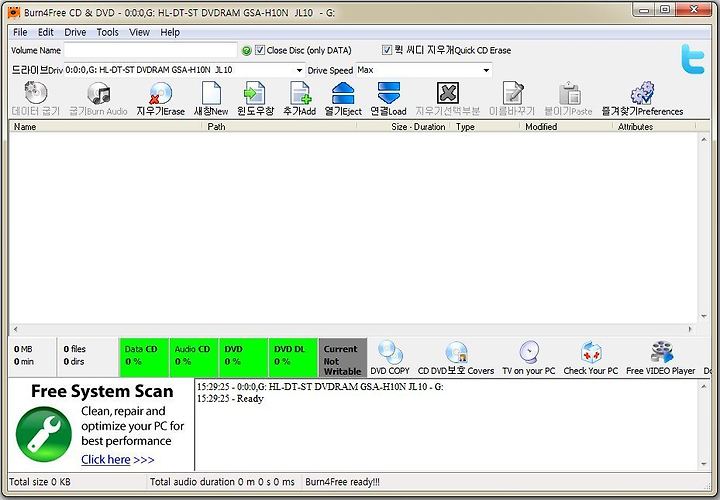The width and height of the screenshot is (720, 500).
Task: Open the Drive menu
Action: 75,32
